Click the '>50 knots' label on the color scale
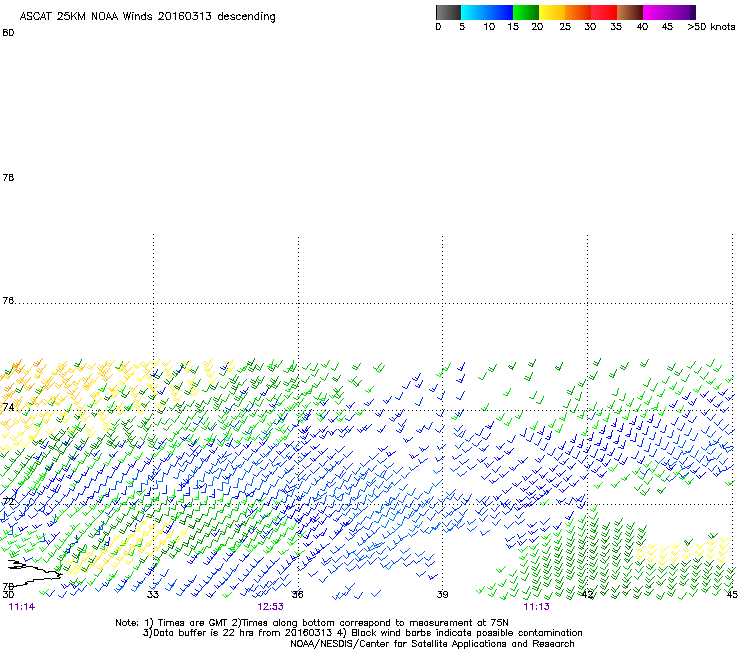 click(x=711, y=27)
